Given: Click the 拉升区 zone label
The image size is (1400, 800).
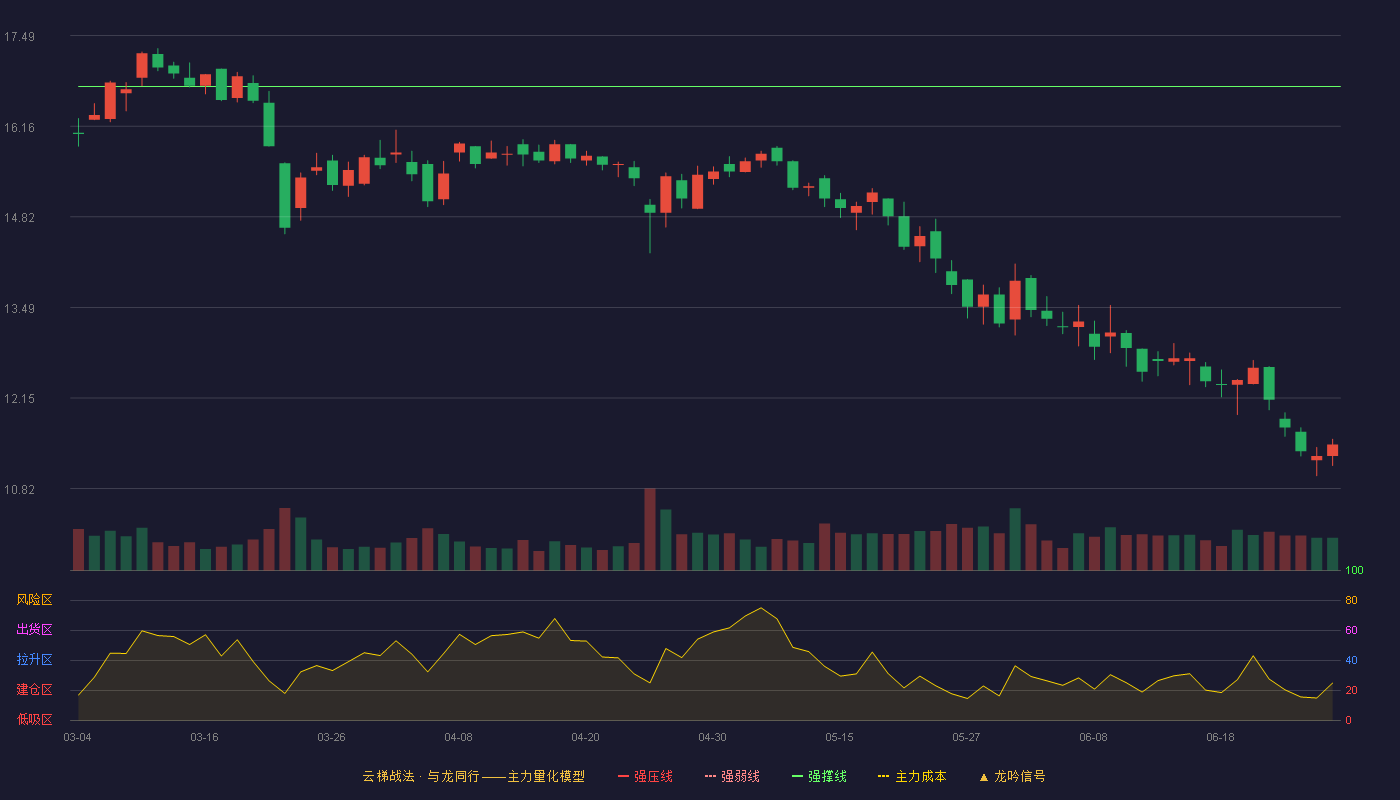Looking at the screenshot, I should tap(34, 660).
